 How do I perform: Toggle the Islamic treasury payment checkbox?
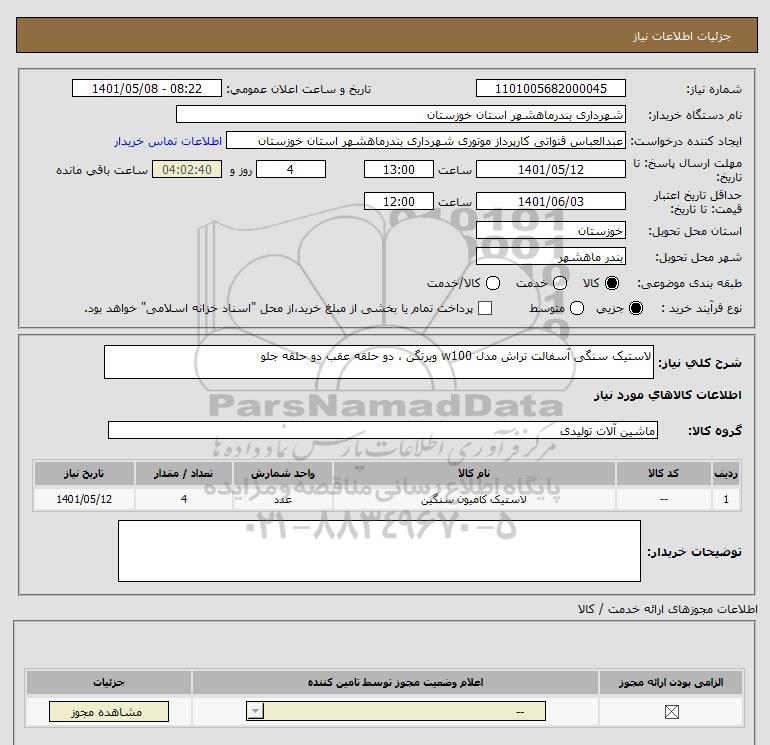(x=485, y=308)
